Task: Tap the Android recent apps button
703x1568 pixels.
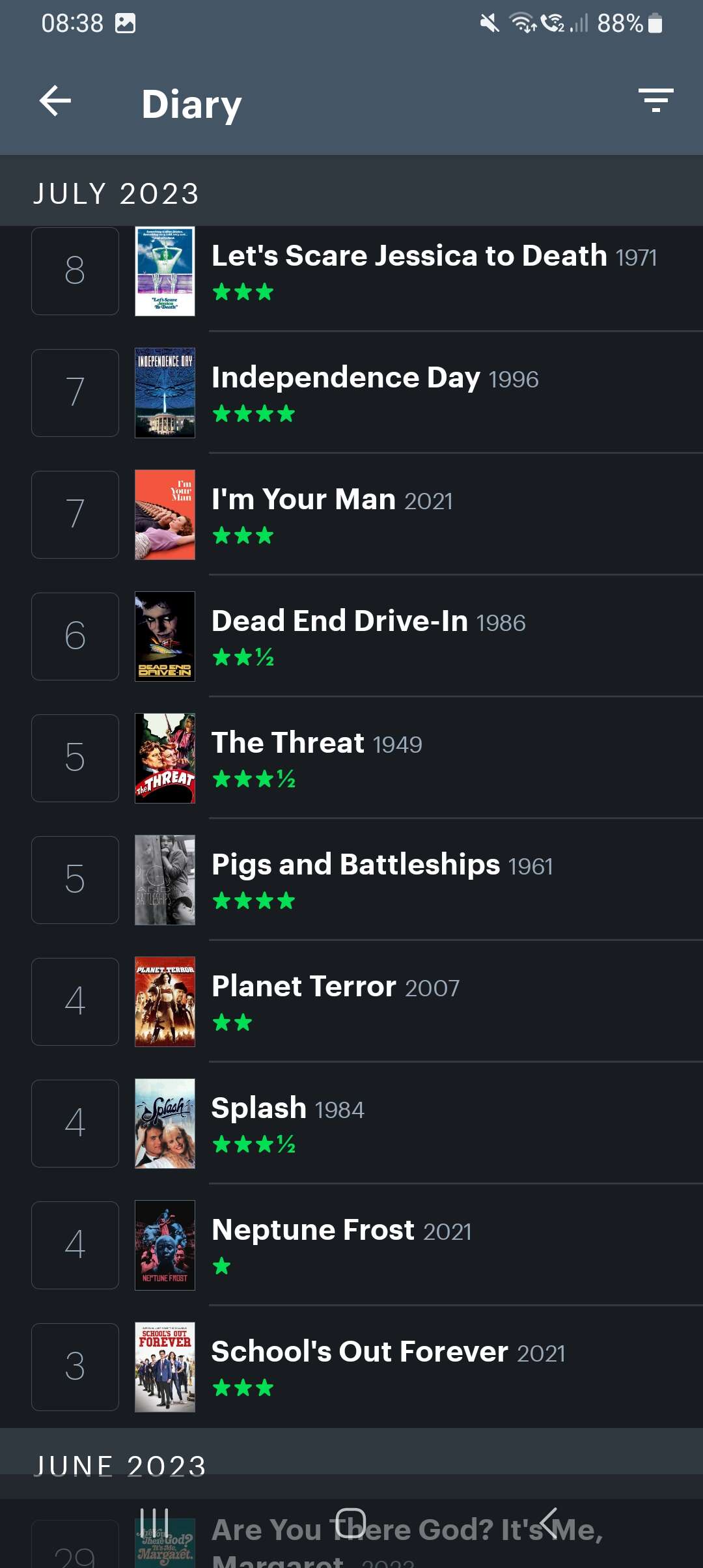Action: point(155,1522)
